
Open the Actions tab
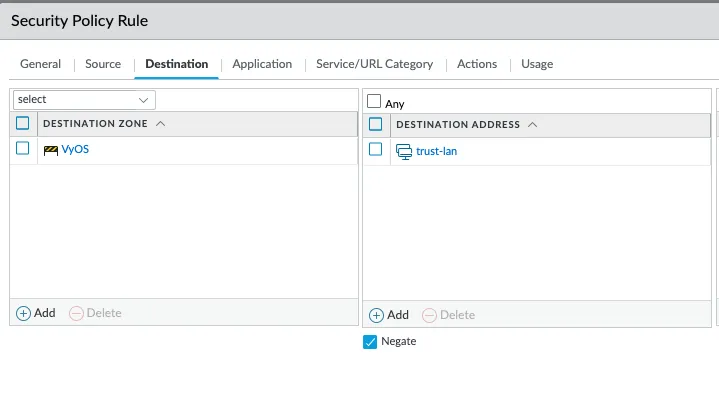click(477, 64)
